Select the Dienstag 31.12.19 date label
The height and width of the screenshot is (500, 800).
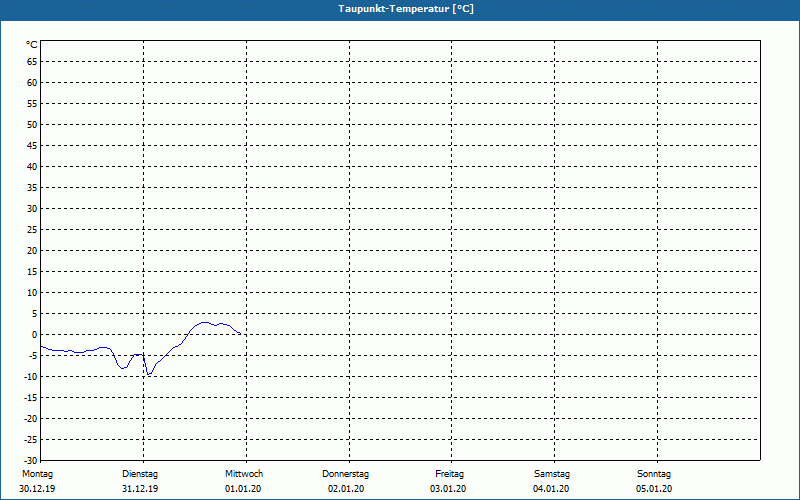click(140, 481)
